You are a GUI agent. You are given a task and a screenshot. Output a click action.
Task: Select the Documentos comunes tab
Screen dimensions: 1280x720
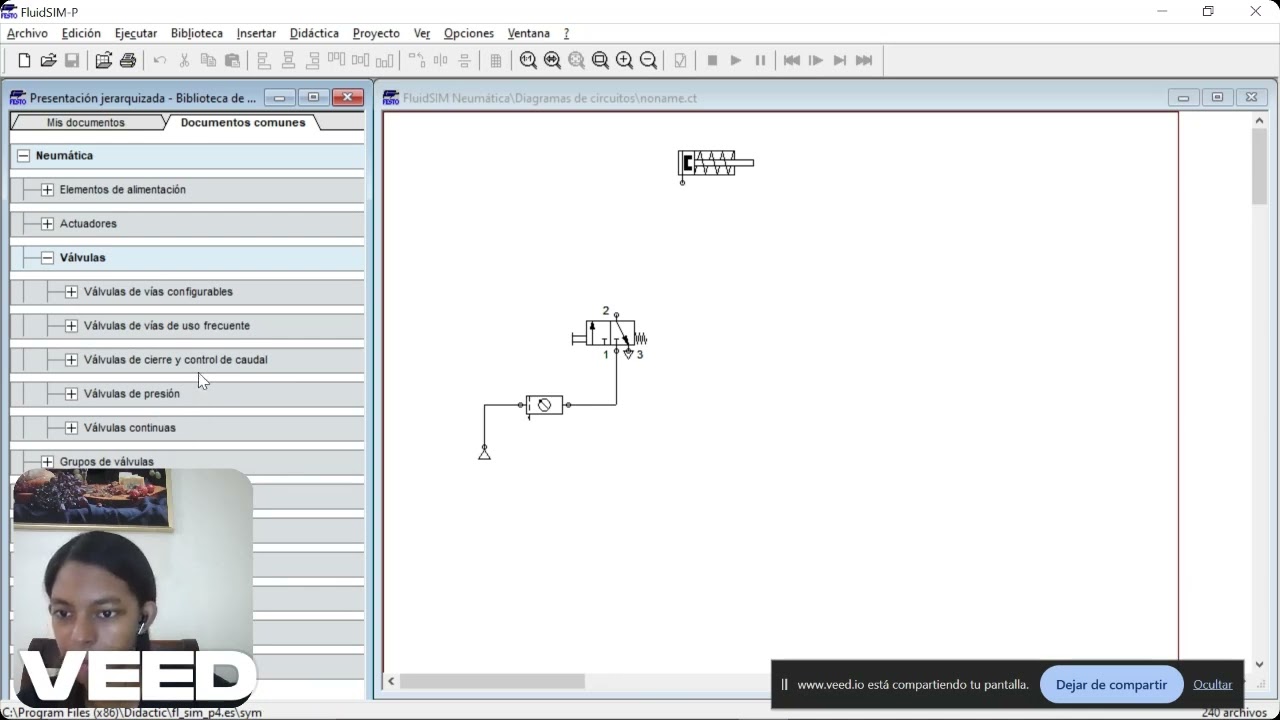click(x=243, y=122)
